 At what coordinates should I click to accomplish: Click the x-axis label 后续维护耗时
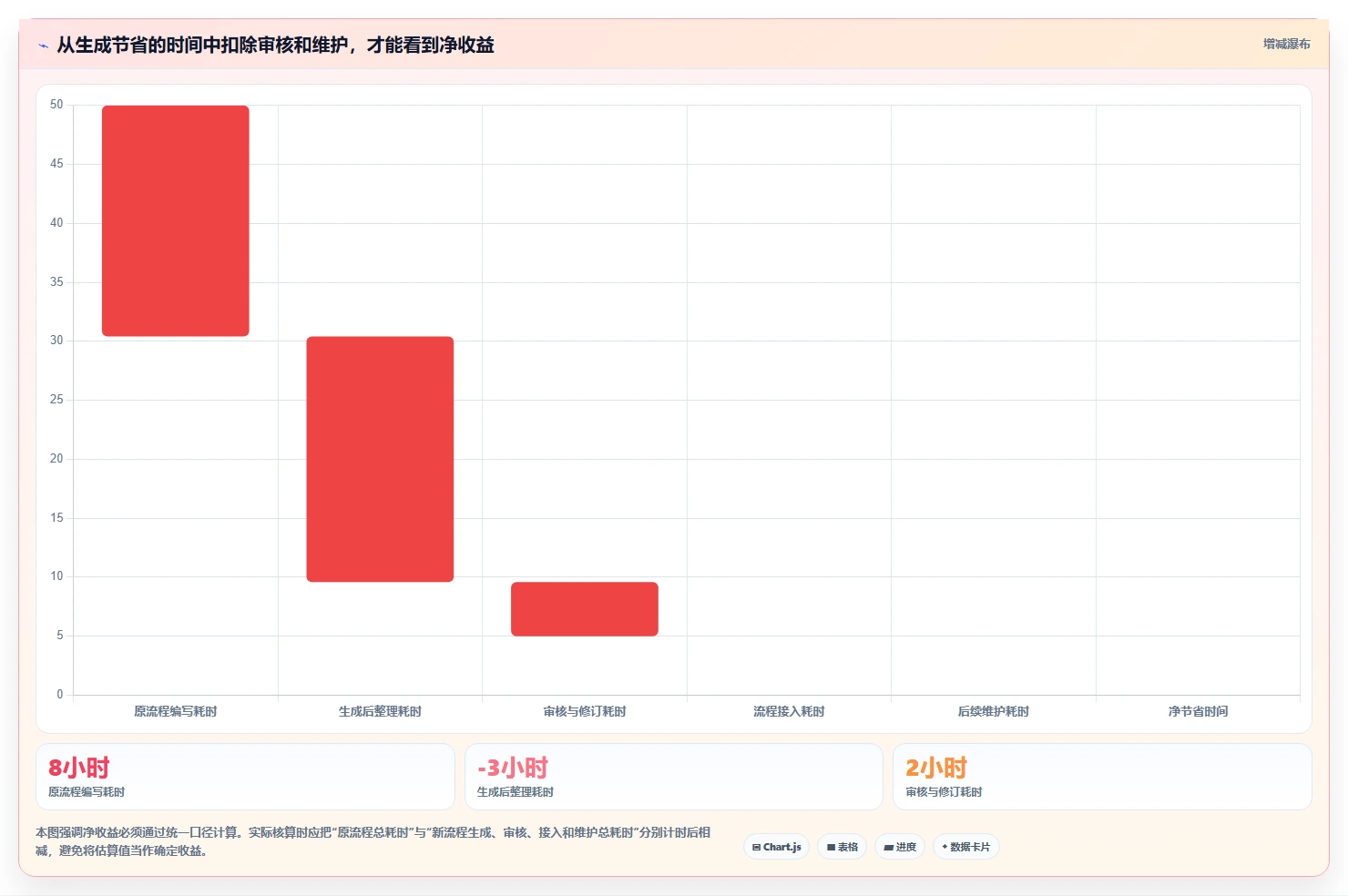[994, 711]
